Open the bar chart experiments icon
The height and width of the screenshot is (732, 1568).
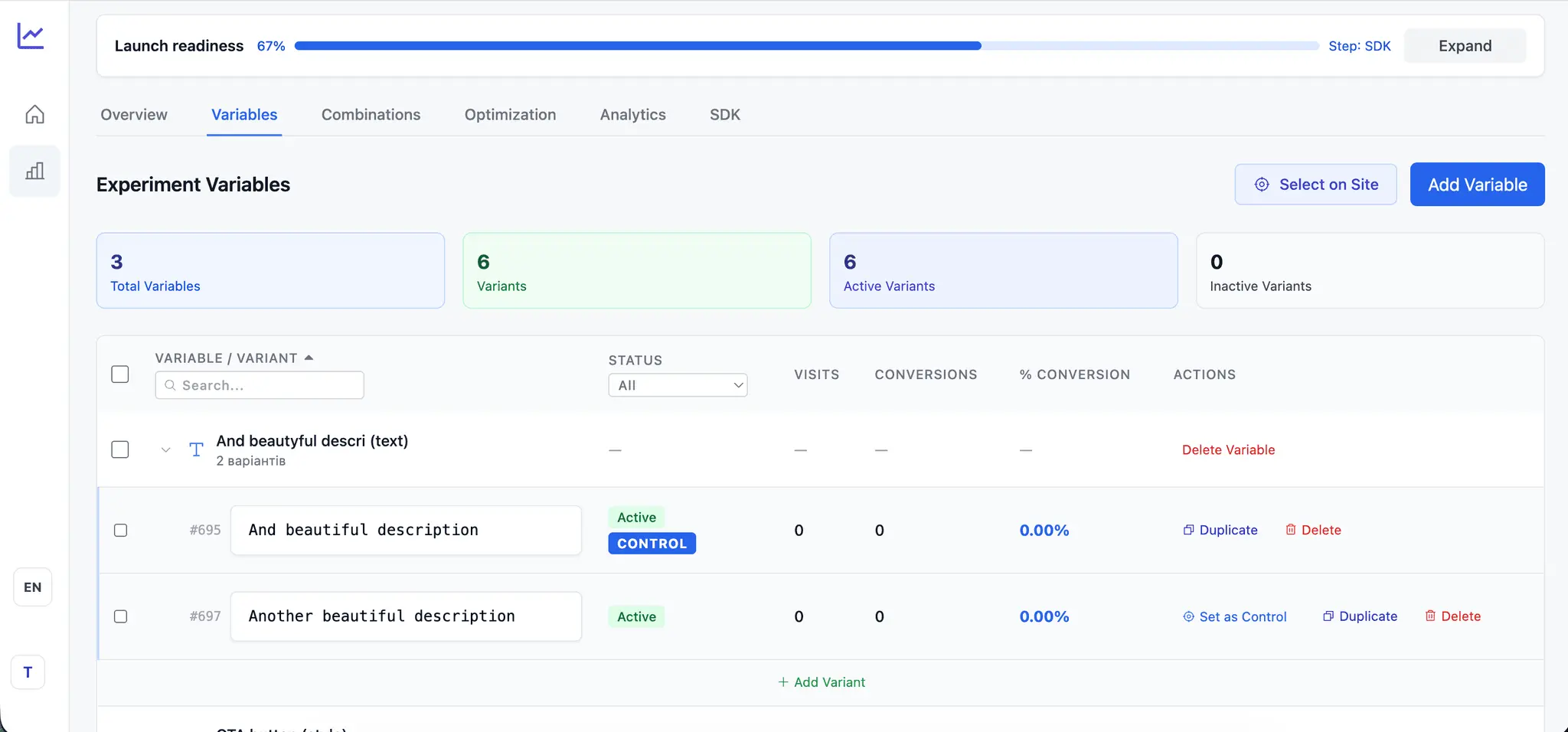(34, 171)
